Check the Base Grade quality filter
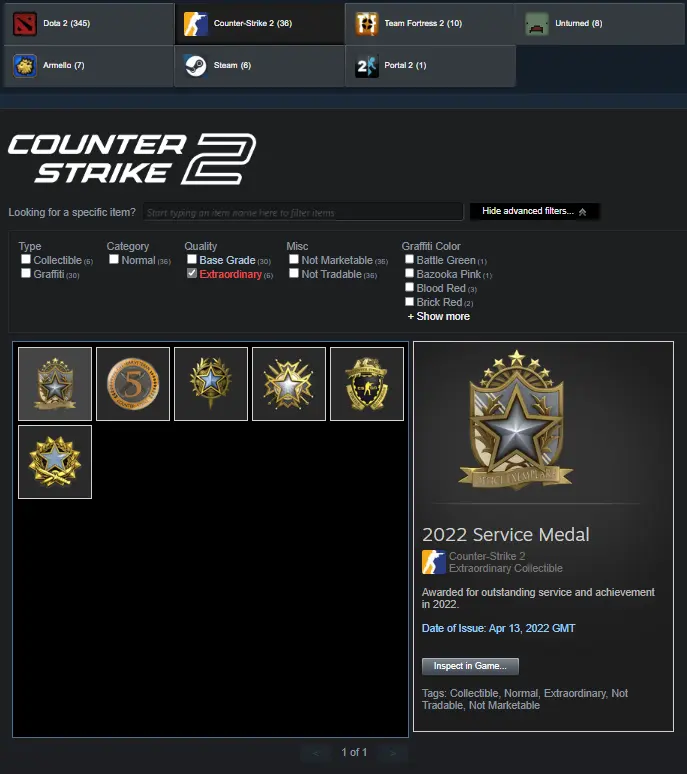 [x=191, y=259]
